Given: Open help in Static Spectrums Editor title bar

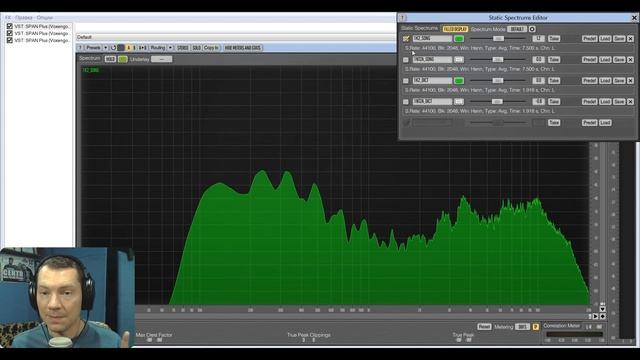Looking at the screenshot, I should (x=403, y=18).
